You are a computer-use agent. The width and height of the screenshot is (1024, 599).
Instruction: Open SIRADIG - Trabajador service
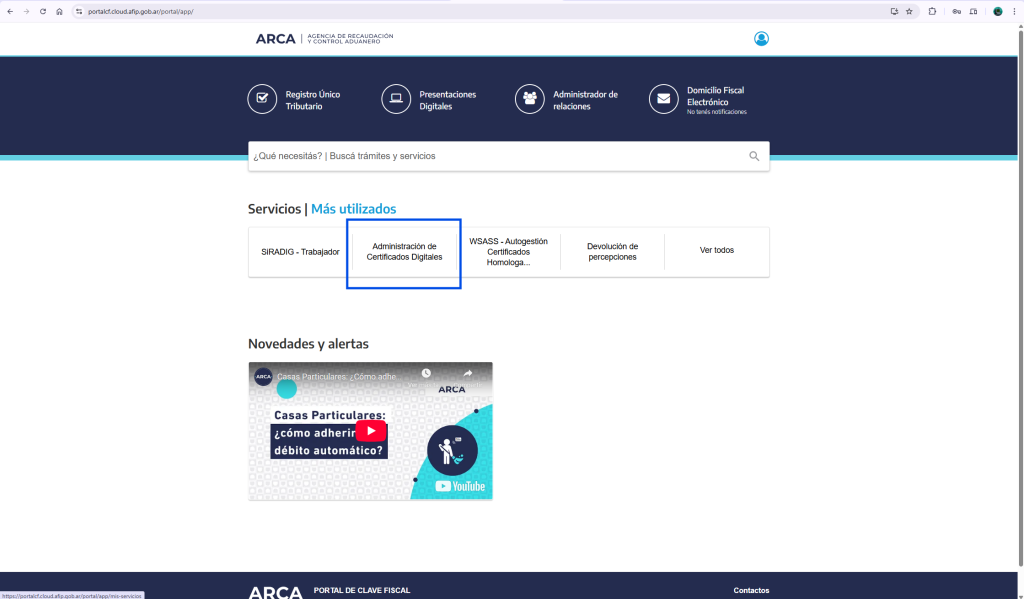(x=300, y=252)
